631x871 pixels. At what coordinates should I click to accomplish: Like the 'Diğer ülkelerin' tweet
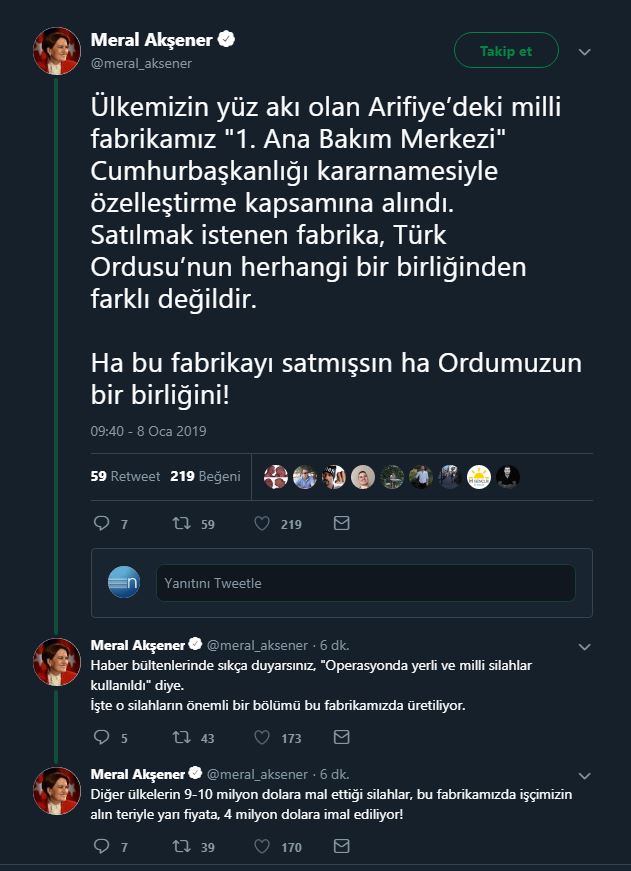[x=261, y=847]
